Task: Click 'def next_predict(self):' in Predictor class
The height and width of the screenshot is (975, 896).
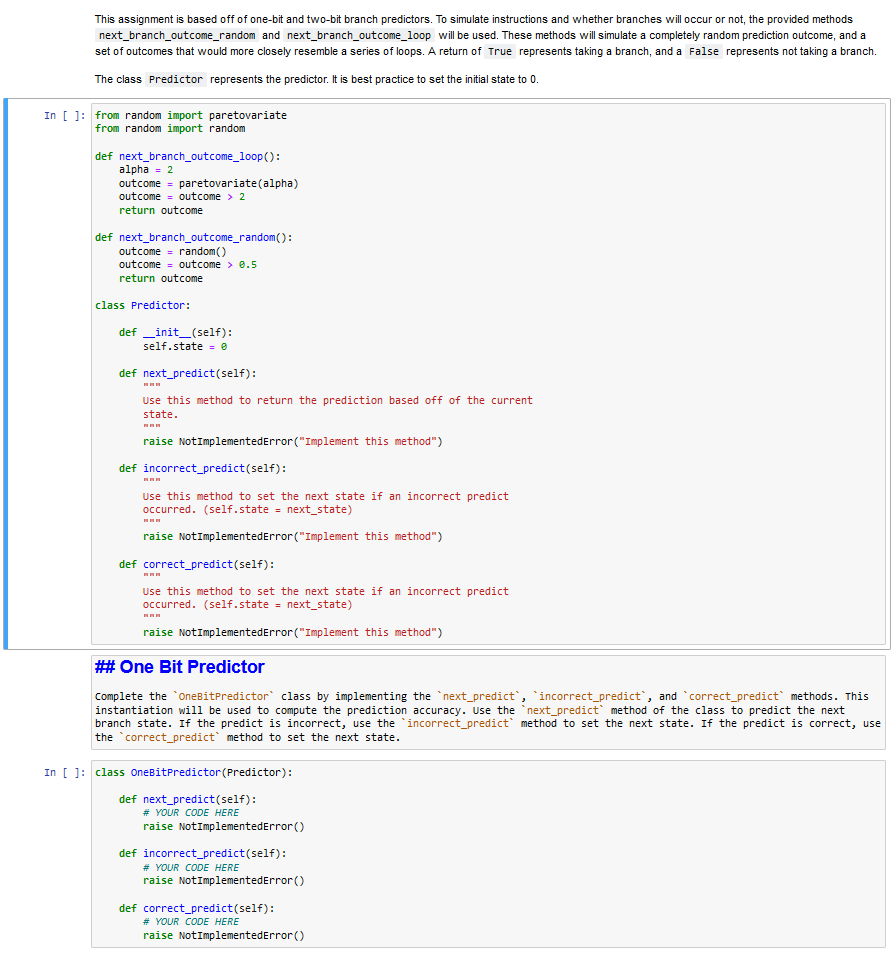Action: 187,374
